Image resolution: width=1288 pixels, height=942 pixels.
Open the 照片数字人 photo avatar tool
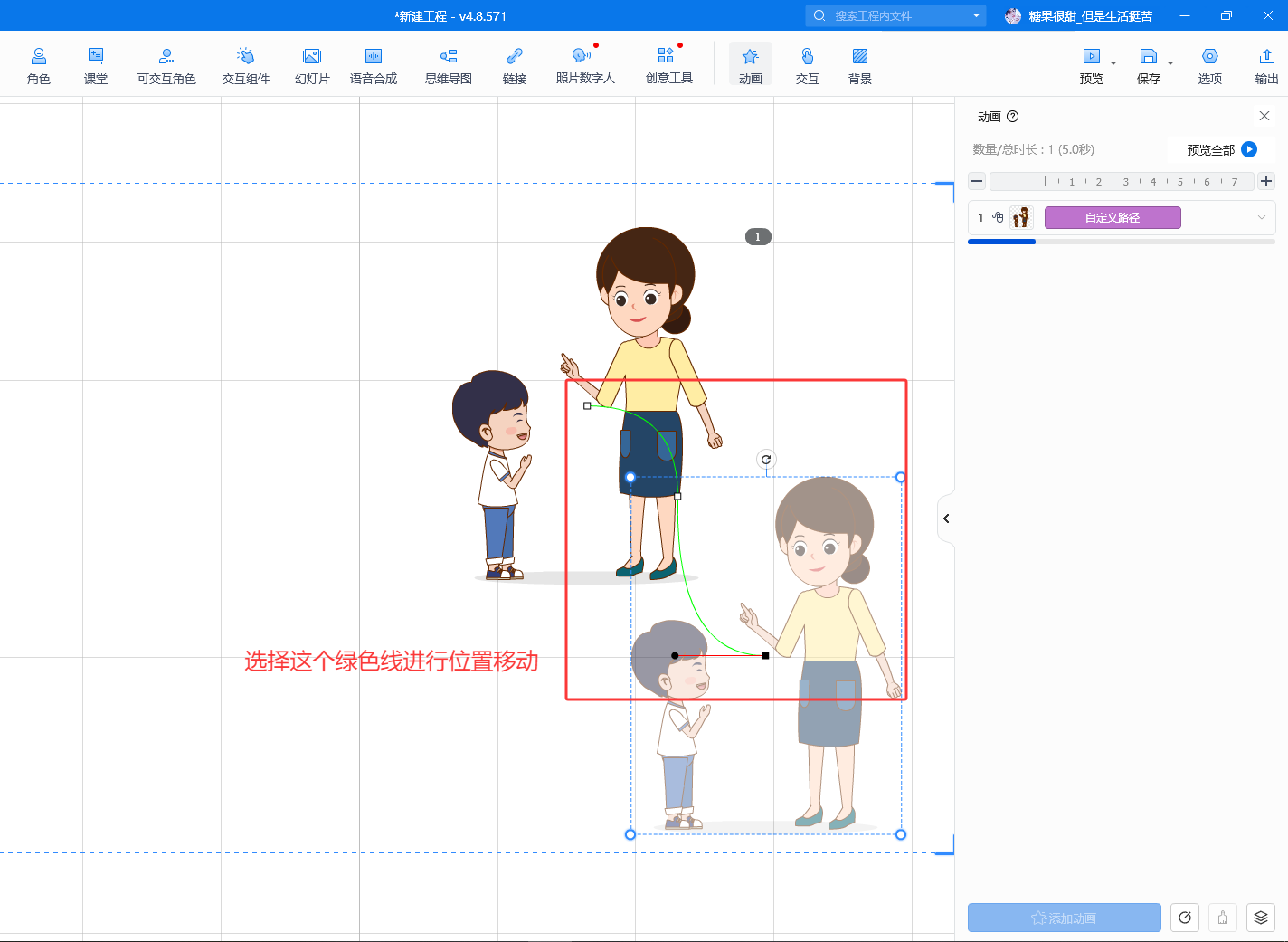pyautogui.click(x=584, y=65)
